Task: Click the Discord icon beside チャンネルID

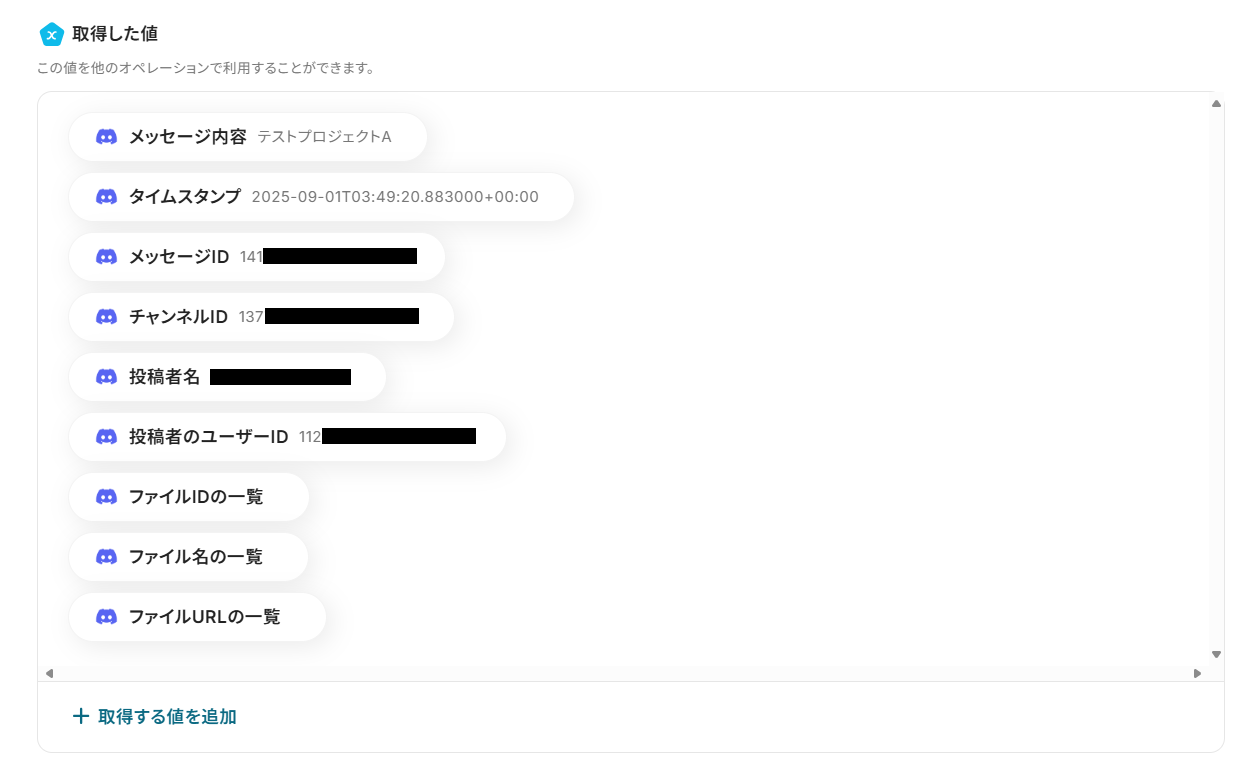Action: 106,317
